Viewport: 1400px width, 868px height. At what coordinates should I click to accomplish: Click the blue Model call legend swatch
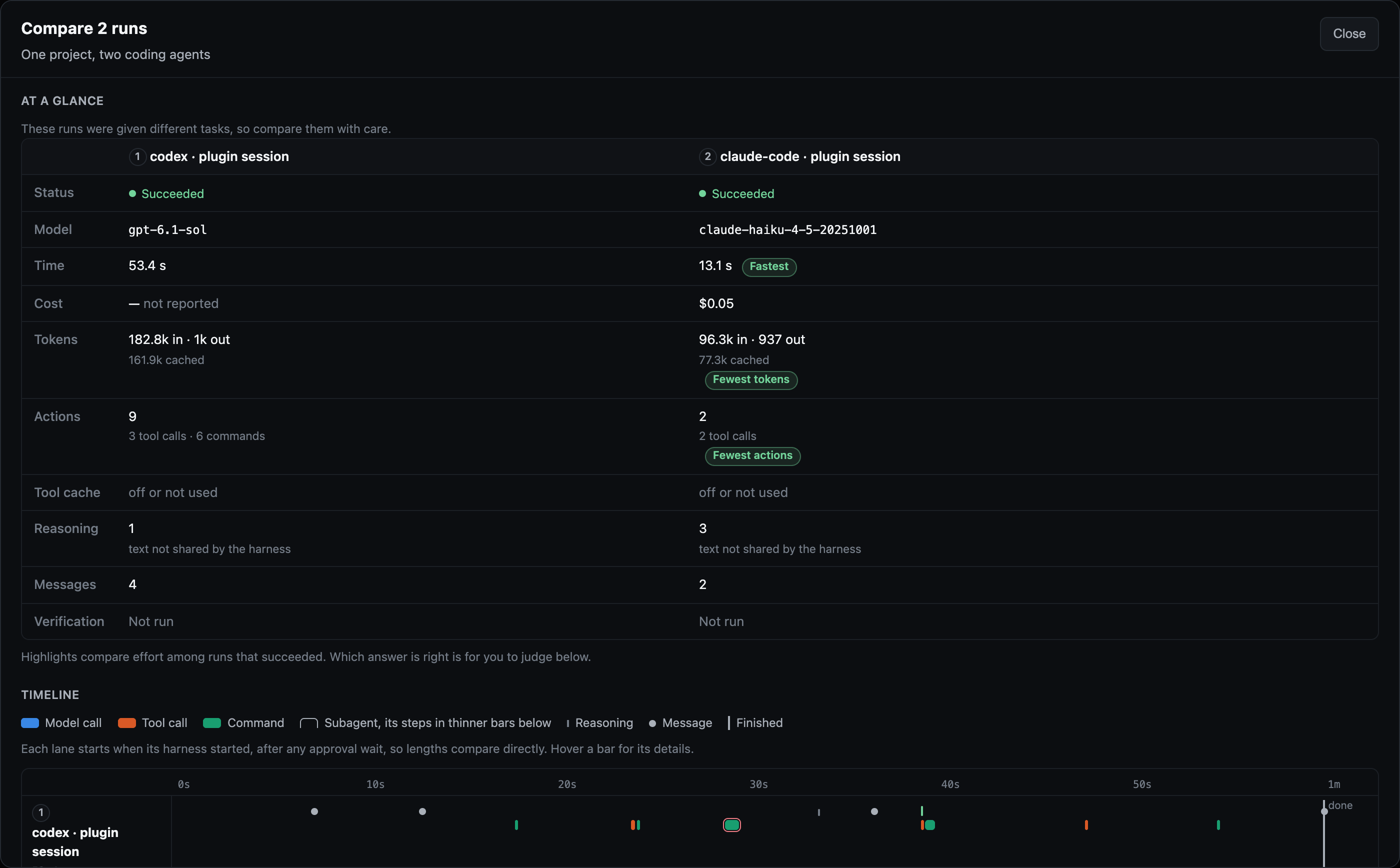30,723
